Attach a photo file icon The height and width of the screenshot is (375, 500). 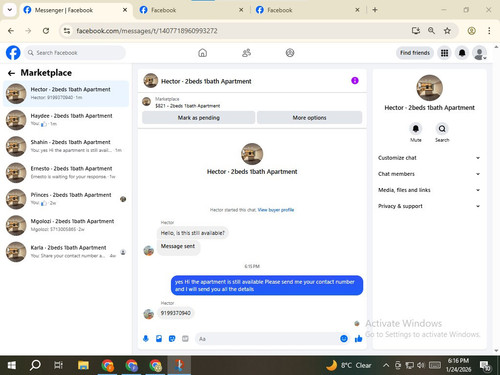pos(159,339)
